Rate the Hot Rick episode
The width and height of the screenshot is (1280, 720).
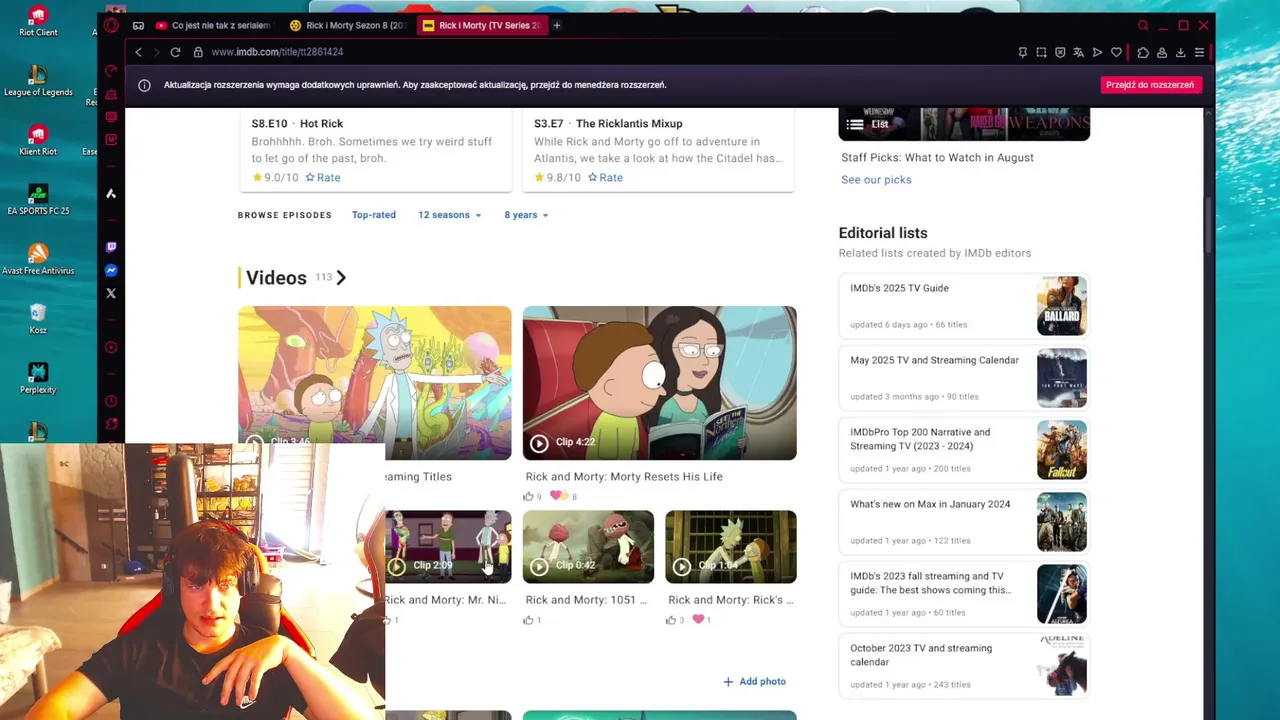[x=323, y=177]
